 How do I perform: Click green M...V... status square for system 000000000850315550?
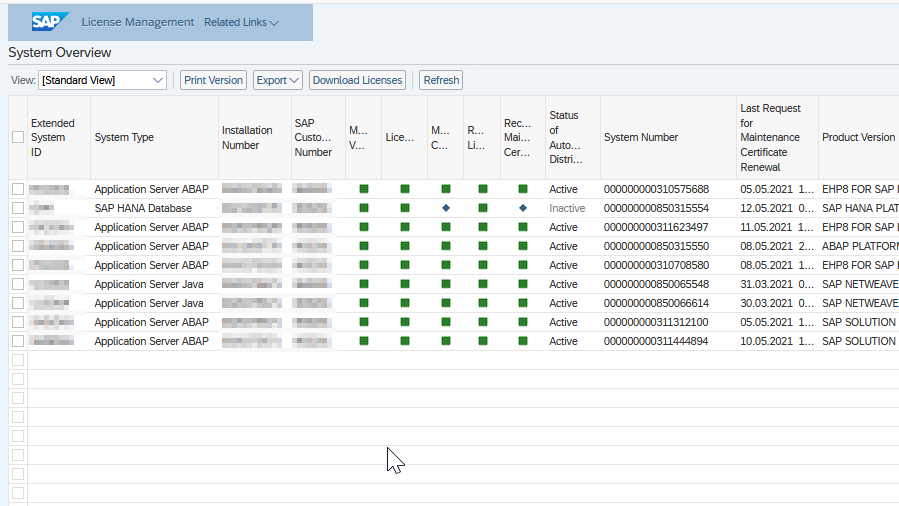(363, 246)
